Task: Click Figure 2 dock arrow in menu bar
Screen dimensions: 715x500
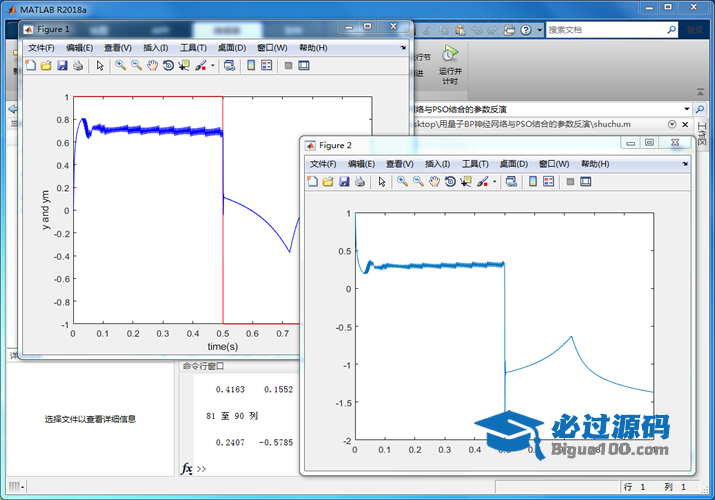Action: (685, 164)
